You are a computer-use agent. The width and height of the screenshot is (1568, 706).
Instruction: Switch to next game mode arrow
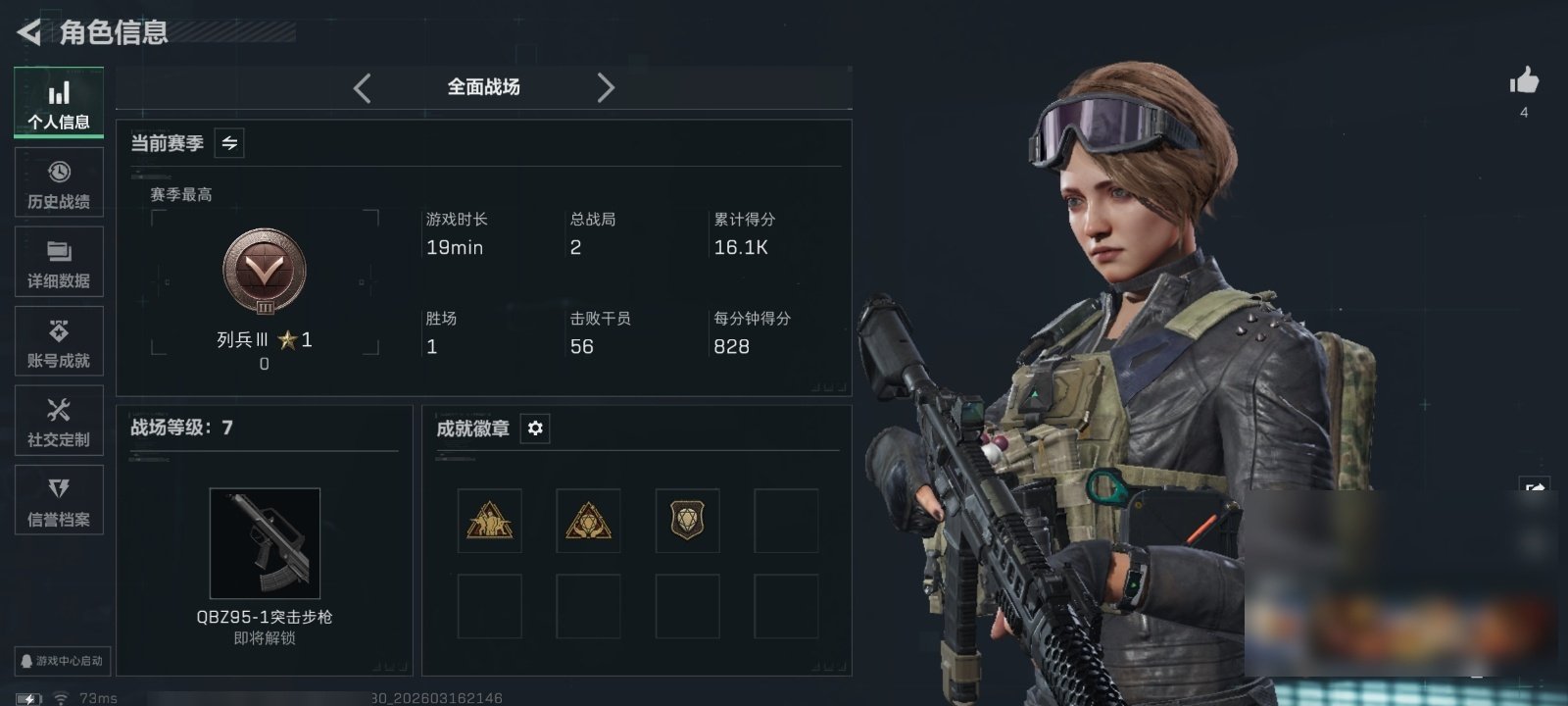click(606, 88)
